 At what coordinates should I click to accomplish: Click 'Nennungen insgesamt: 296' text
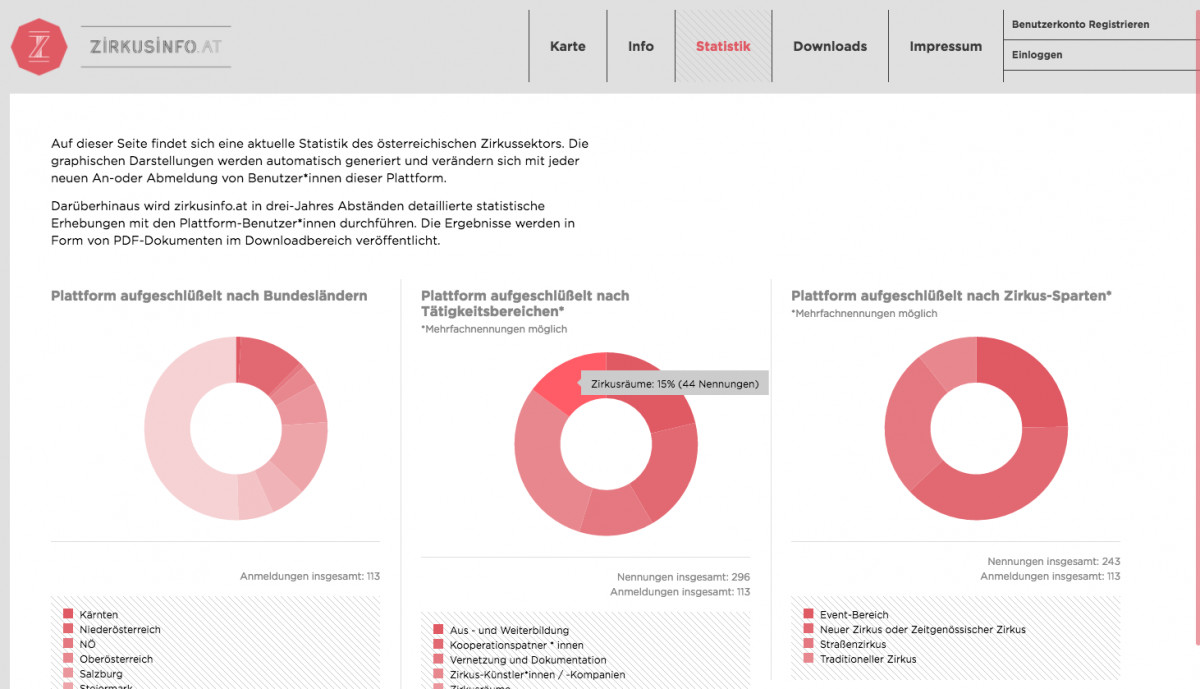coord(683,577)
